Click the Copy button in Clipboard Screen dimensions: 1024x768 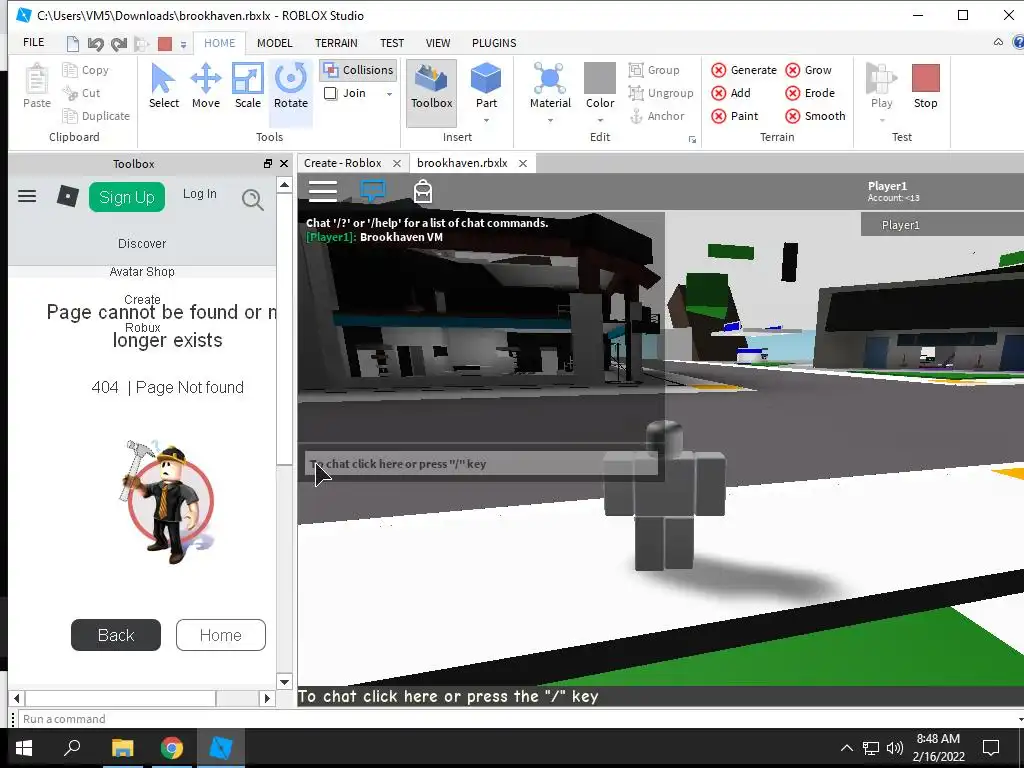(x=85, y=70)
